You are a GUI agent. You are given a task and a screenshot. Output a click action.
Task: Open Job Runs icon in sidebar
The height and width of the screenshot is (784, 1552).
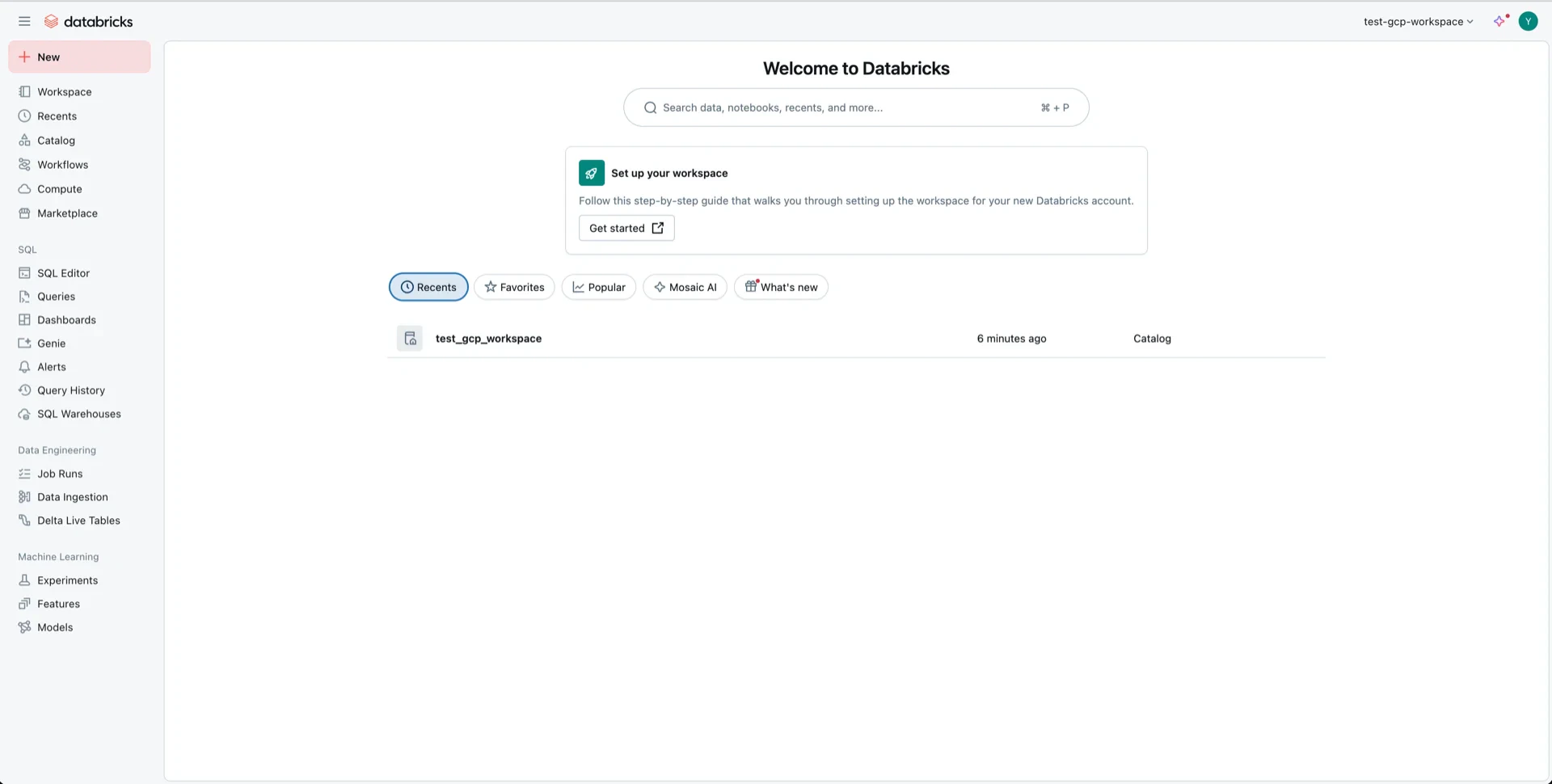pyautogui.click(x=25, y=474)
